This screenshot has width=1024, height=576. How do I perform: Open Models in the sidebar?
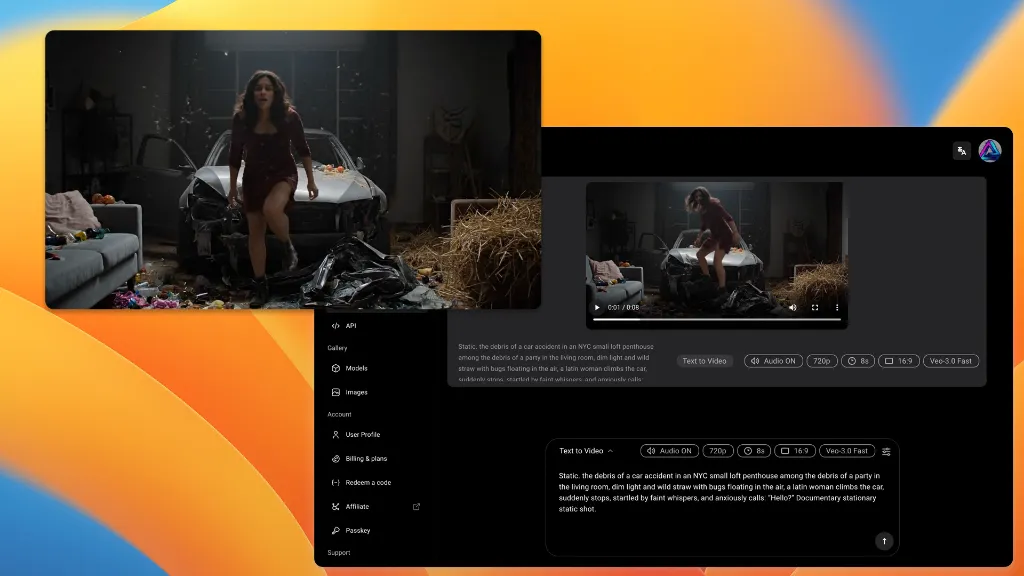(356, 368)
